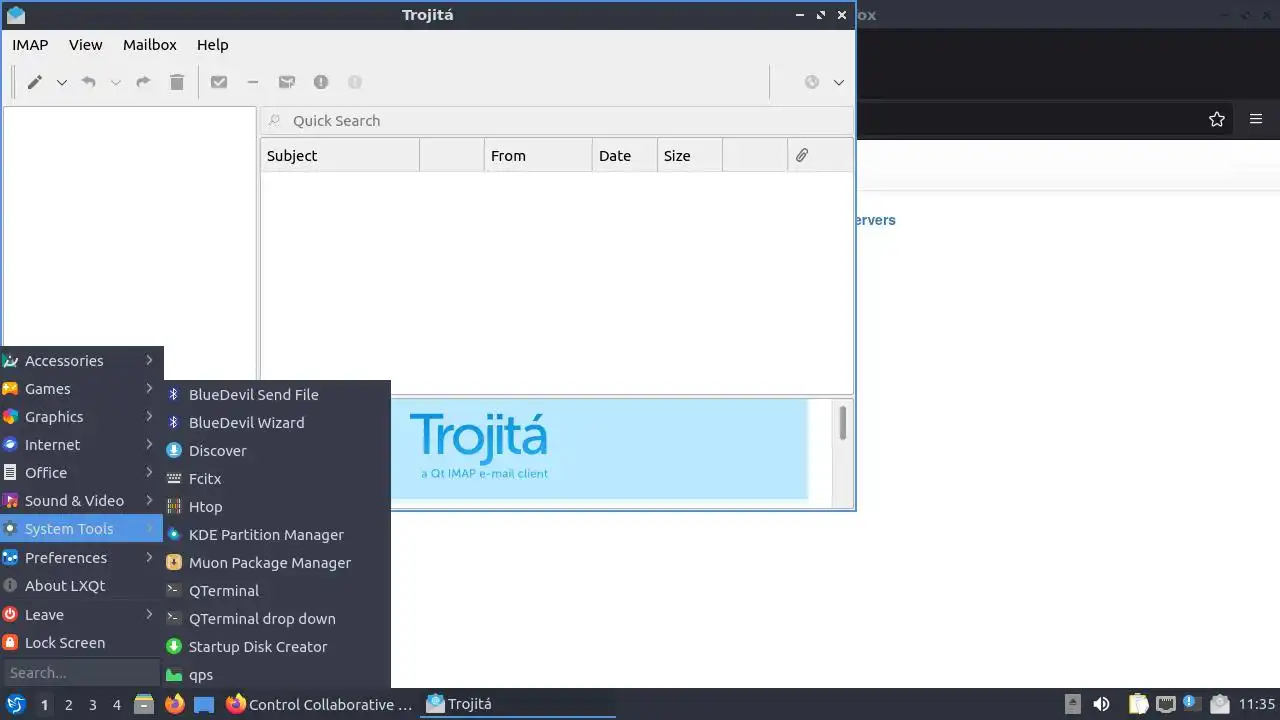Launch Firefox from the quick launch icon
This screenshot has height=720, width=1280.
click(174, 704)
